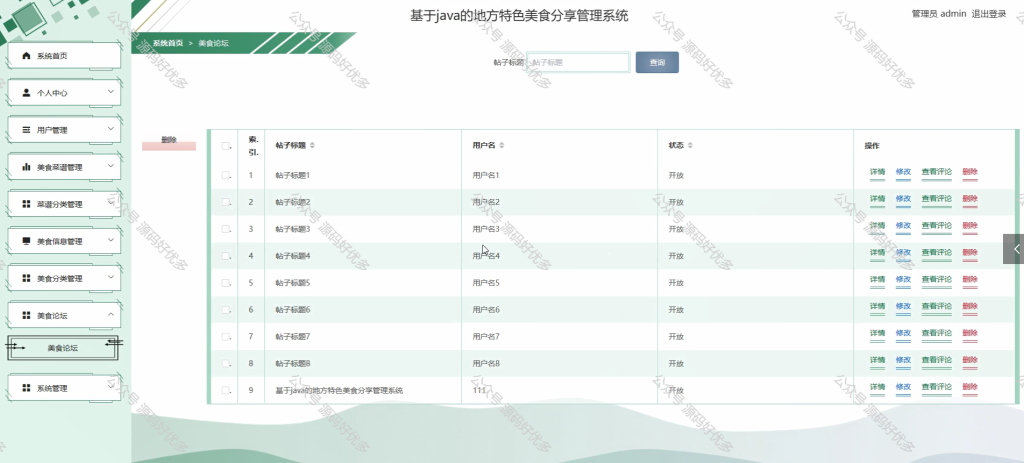This screenshot has height=463, width=1024.
Task: Collapse the 美食论坛 menu chevron
Action: pos(110,315)
